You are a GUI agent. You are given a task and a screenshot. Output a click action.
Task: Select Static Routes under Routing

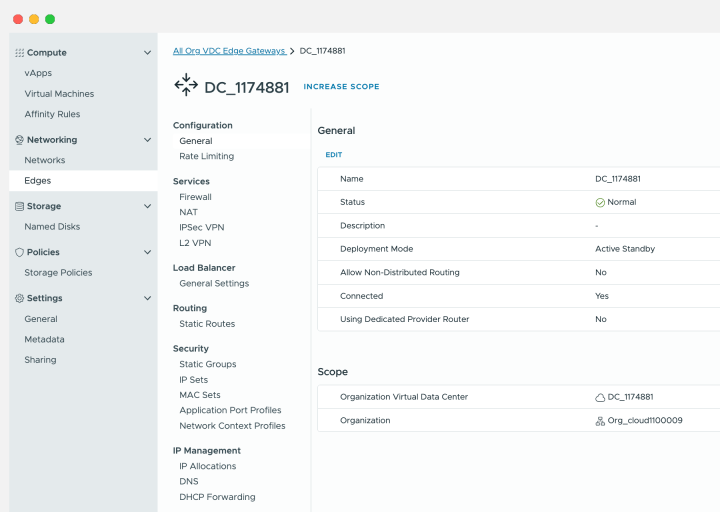(x=207, y=324)
